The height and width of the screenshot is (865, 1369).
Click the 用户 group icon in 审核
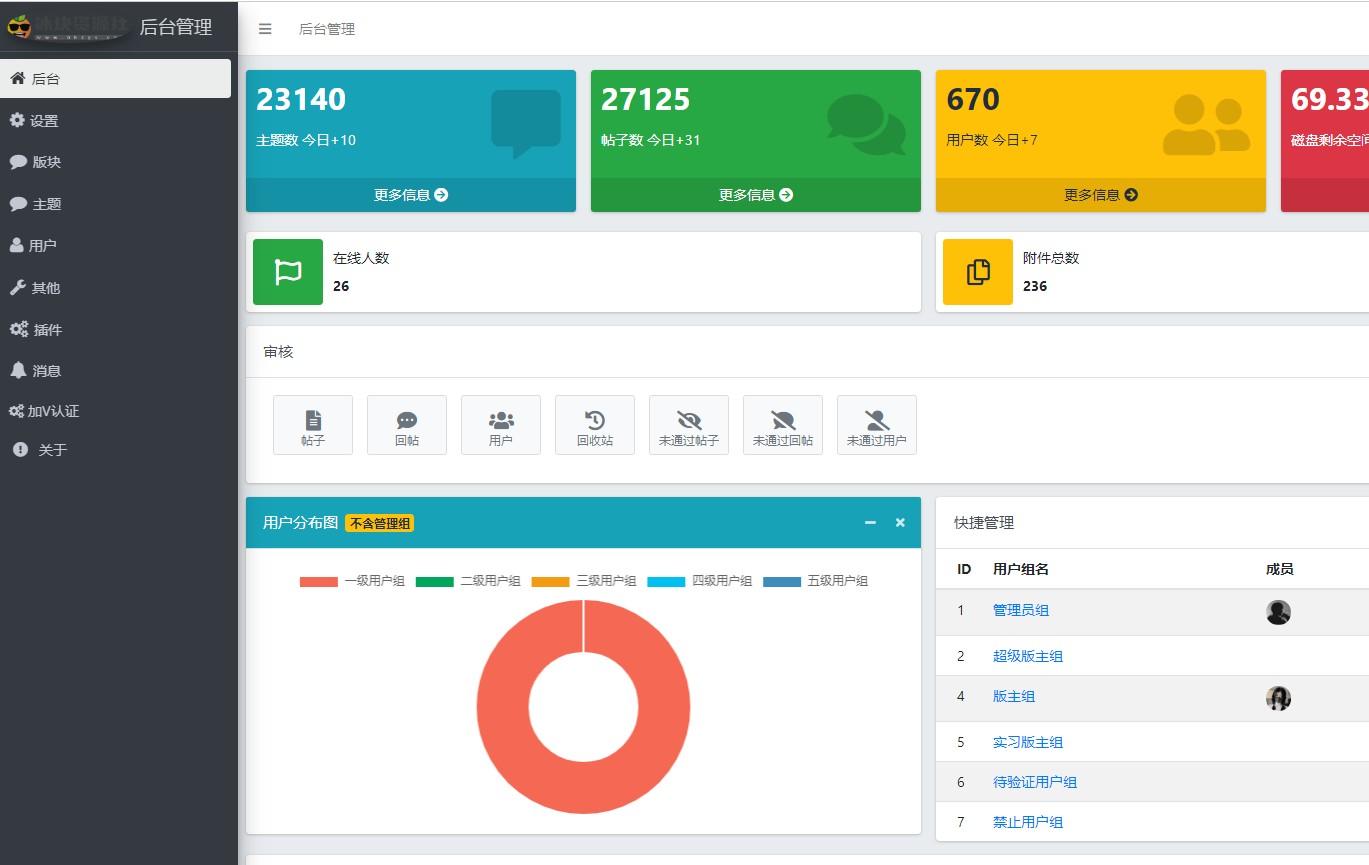click(x=501, y=425)
